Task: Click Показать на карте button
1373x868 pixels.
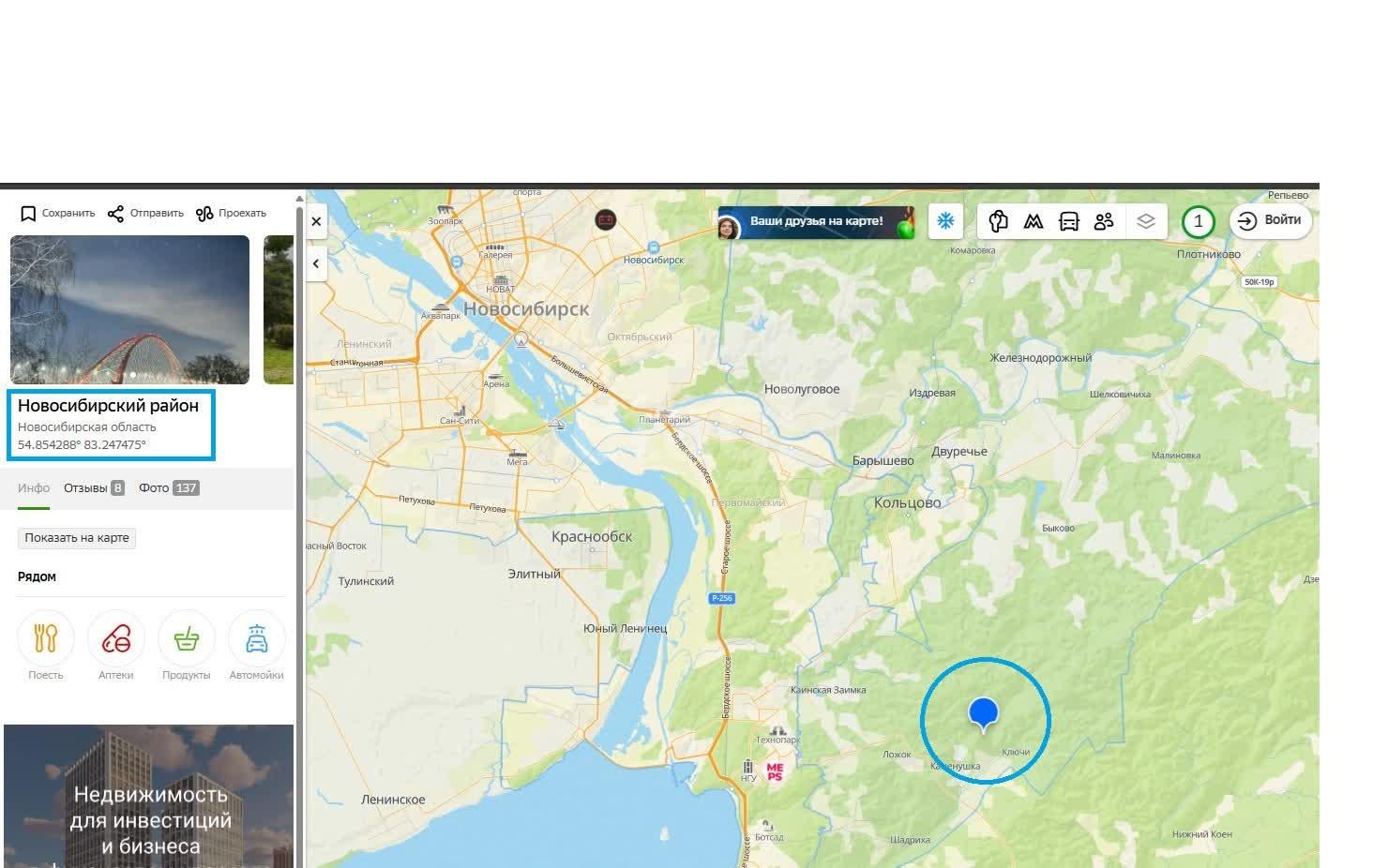Action: coord(77,538)
